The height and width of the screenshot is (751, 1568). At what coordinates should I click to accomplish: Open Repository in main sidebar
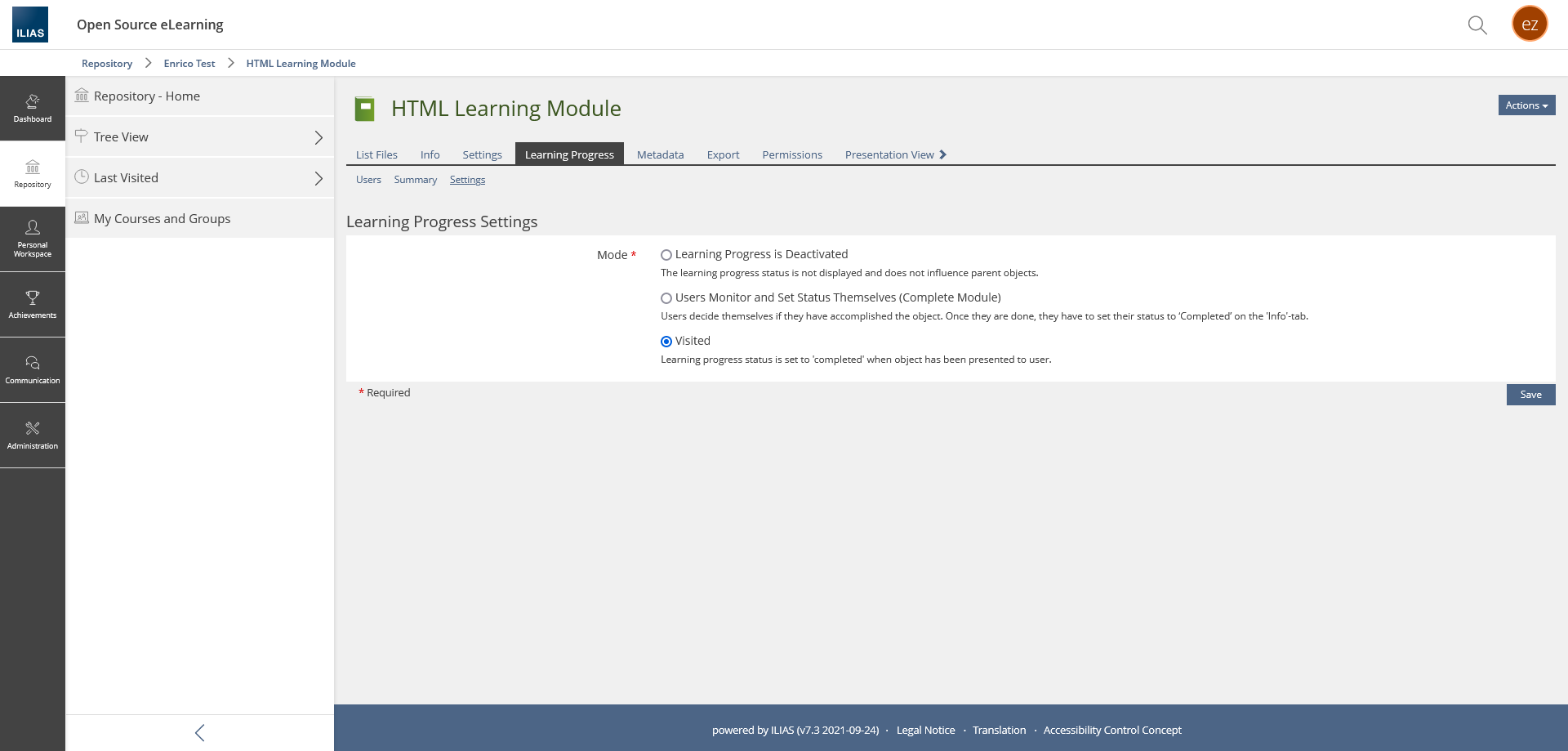pos(33,174)
